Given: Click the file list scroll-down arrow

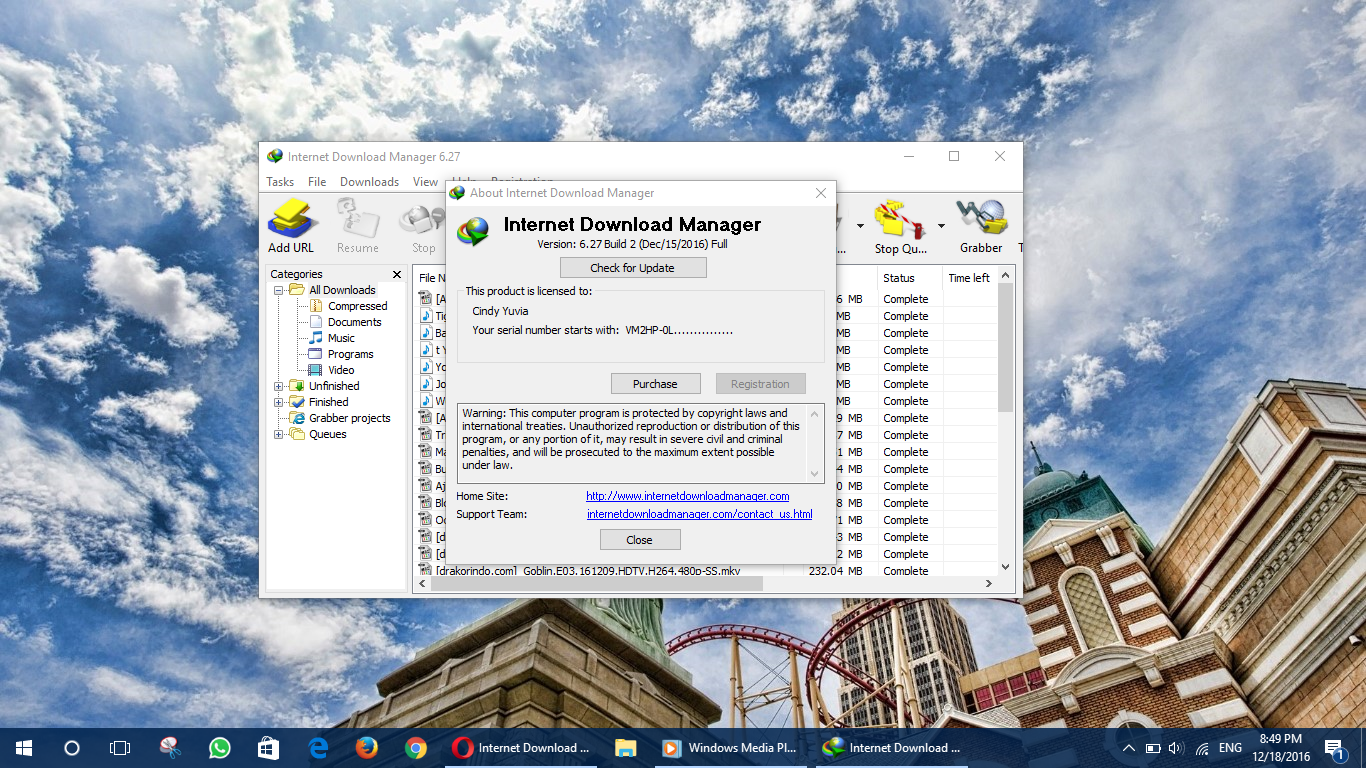Looking at the screenshot, I should [1005, 566].
